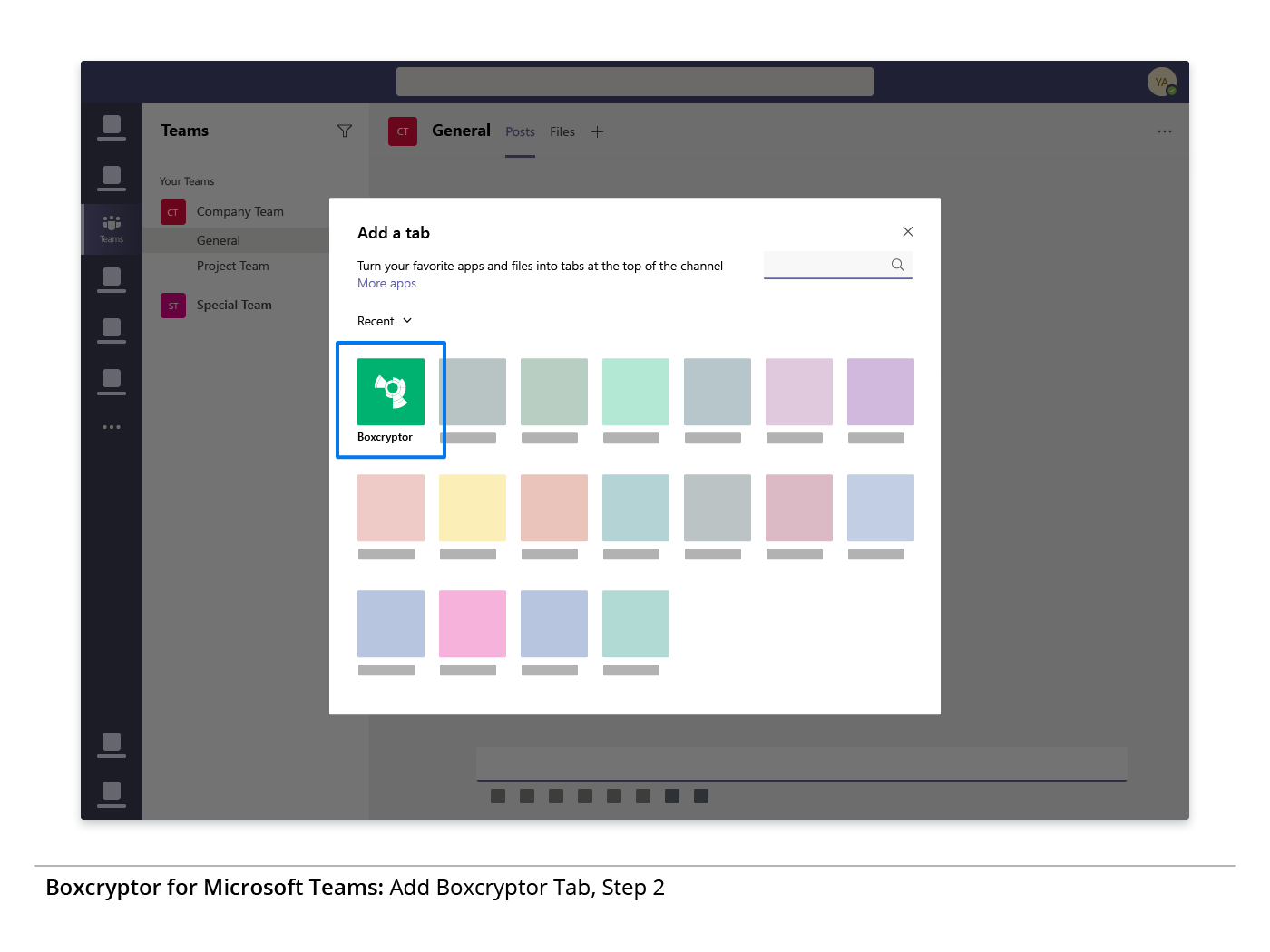Screen dimensions: 1270x952
Task: Close the Add a tab dialog
Action: point(908,232)
